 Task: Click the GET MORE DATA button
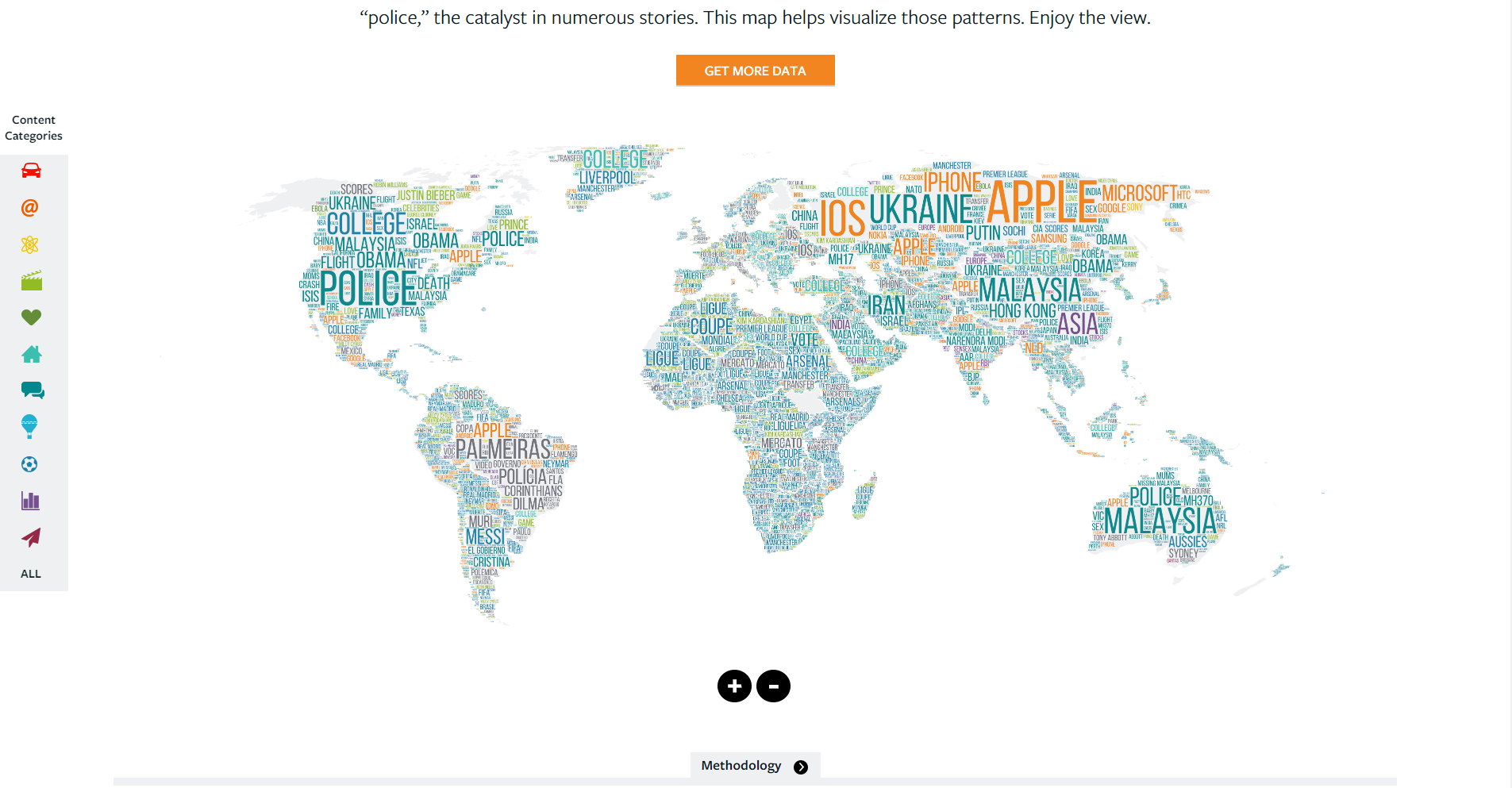click(755, 71)
